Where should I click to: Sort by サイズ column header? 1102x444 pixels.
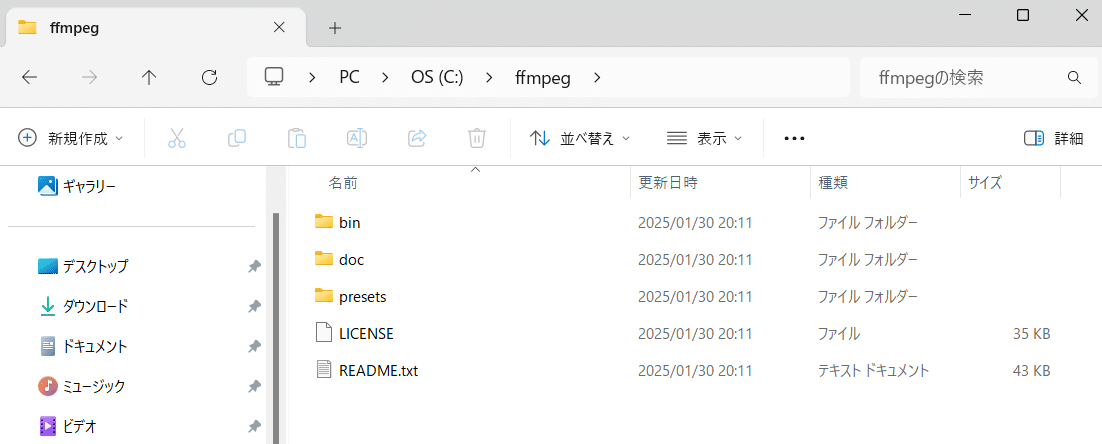985,183
